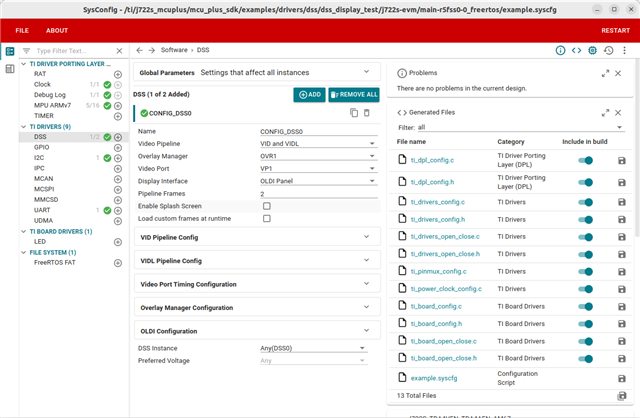Edit the Name field CONFIG_DSS0
The image size is (640, 418).
coord(318,131)
